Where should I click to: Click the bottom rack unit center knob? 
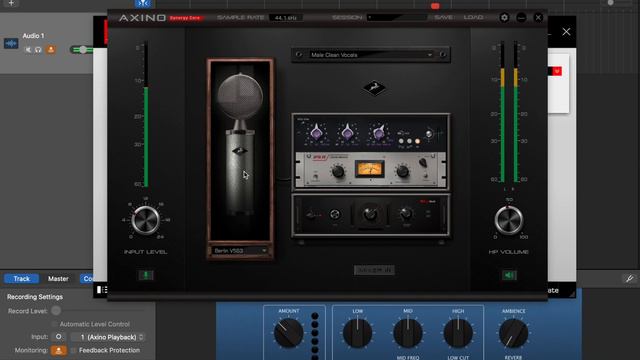point(370,214)
